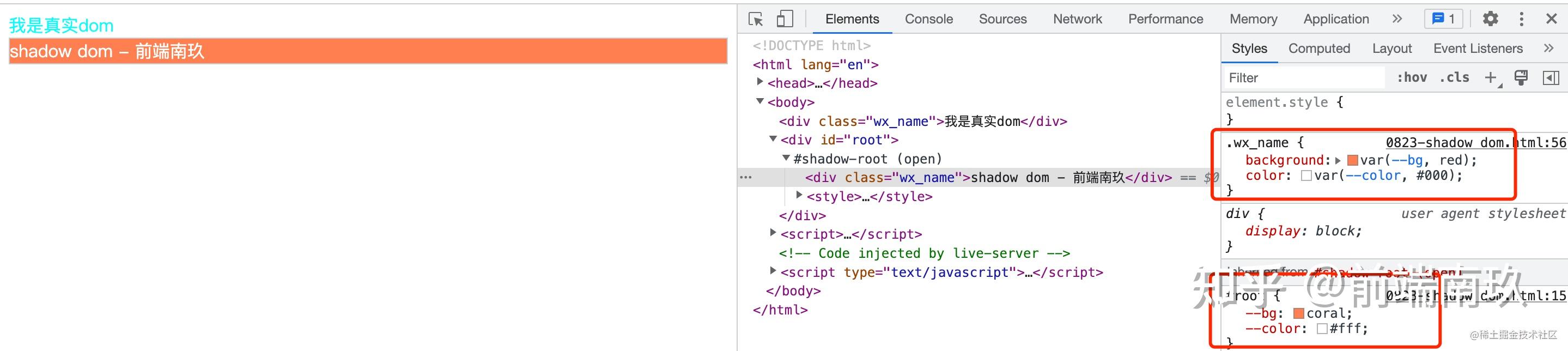Toggle the .cls class editor
Image resolution: width=1568 pixels, height=351 pixels.
[x=1454, y=77]
